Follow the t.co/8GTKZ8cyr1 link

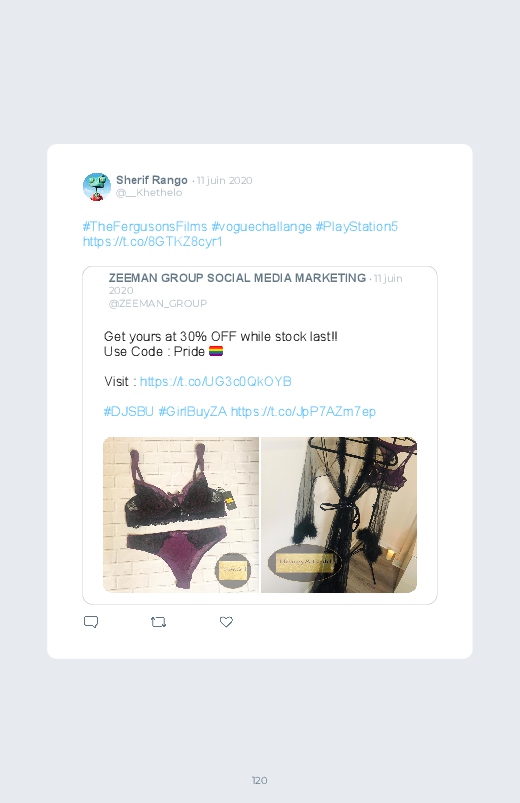coord(153,241)
